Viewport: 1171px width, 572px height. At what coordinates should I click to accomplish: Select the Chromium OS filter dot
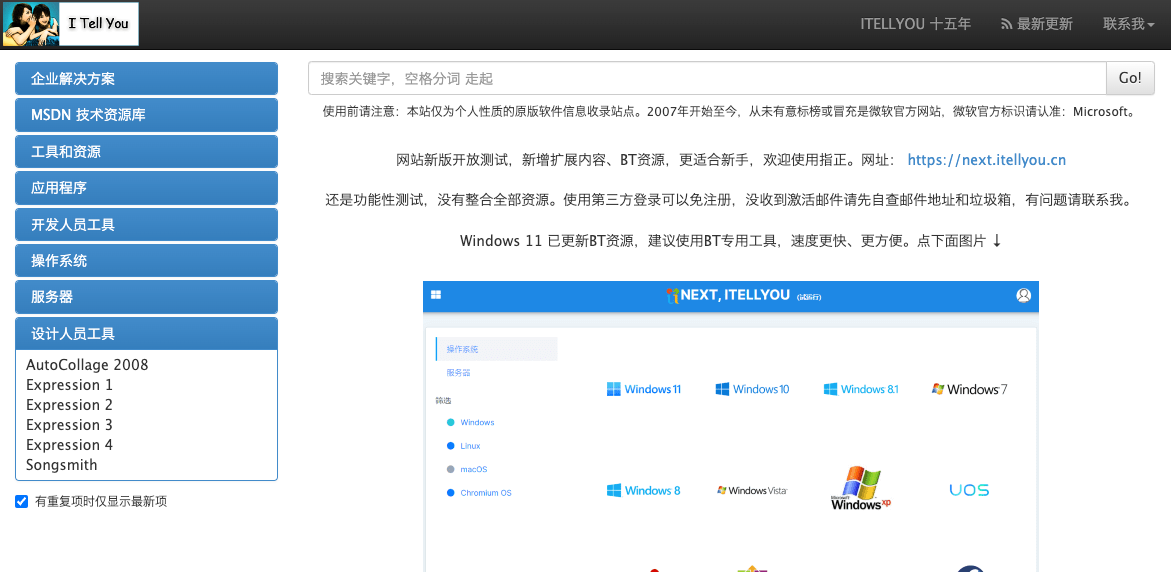point(450,493)
